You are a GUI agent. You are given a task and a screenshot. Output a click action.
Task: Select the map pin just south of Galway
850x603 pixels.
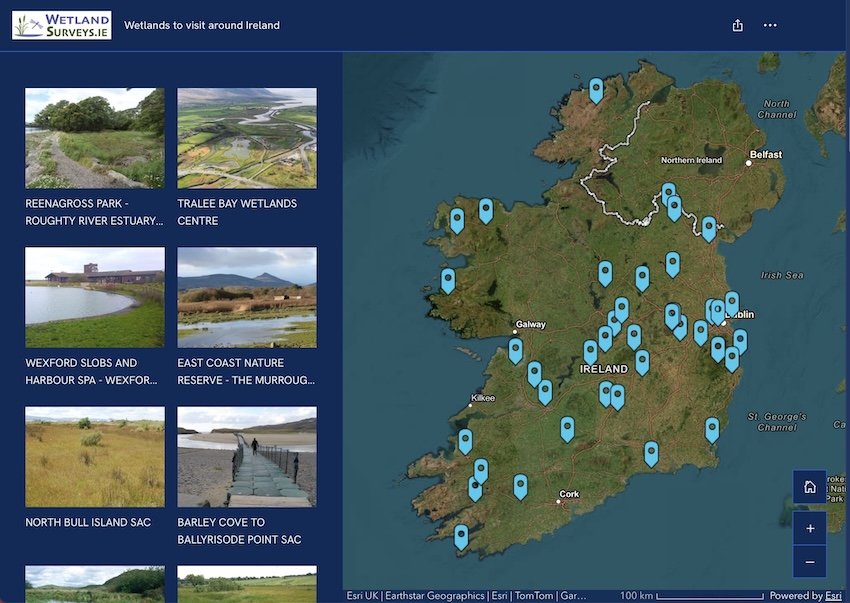click(516, 350)
